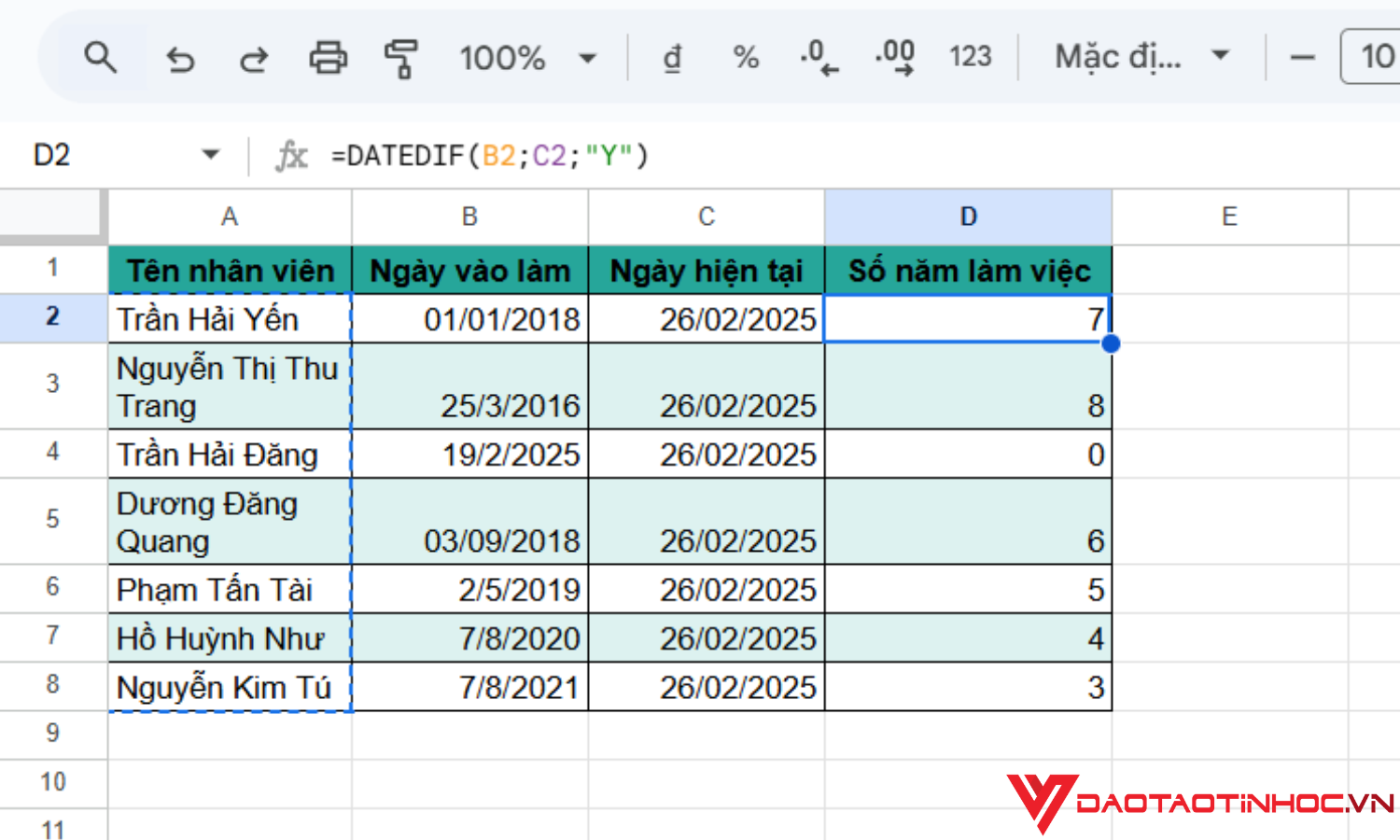
Task: Decrease decimal places
Action: 818,58
